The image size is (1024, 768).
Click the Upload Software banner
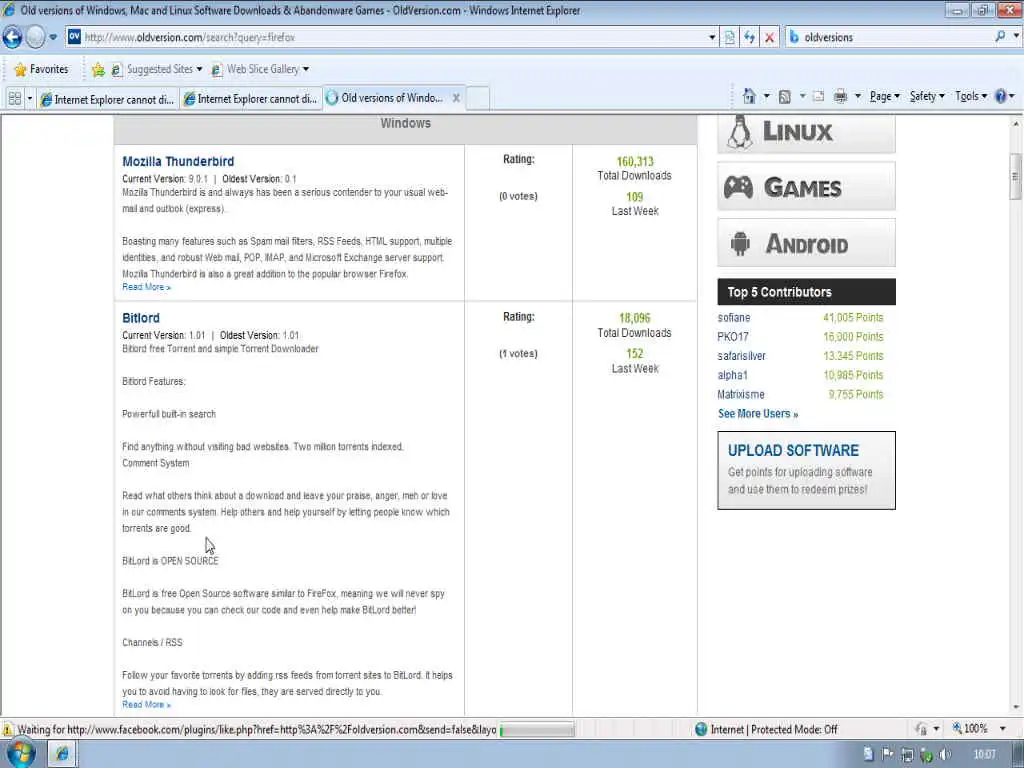click(x=807, y=470)
